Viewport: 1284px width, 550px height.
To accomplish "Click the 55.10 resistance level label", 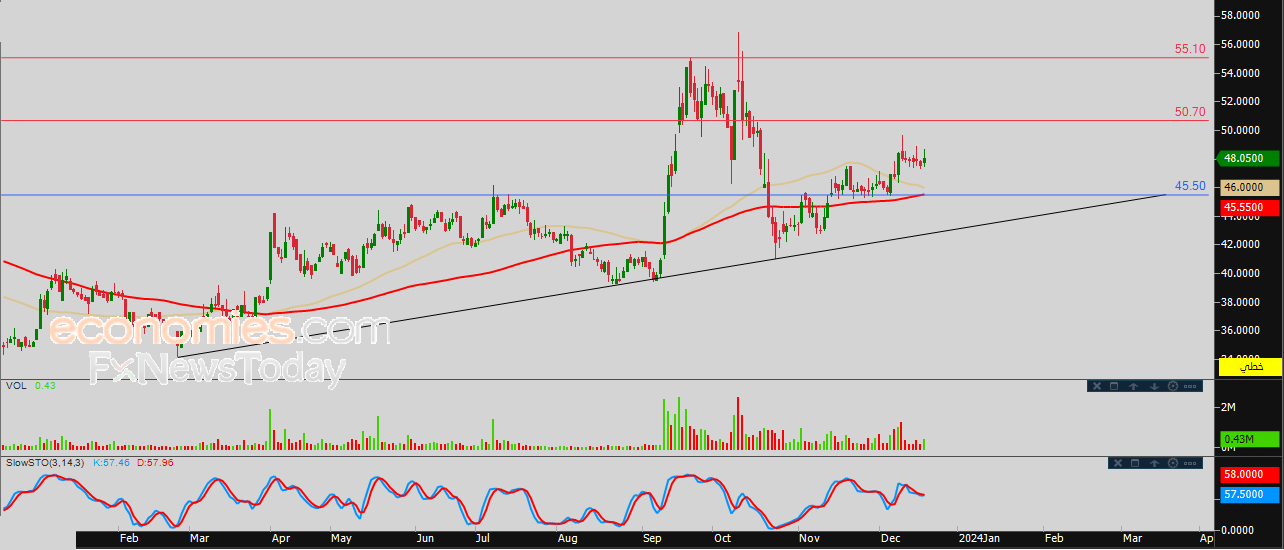I will 1190,48.
